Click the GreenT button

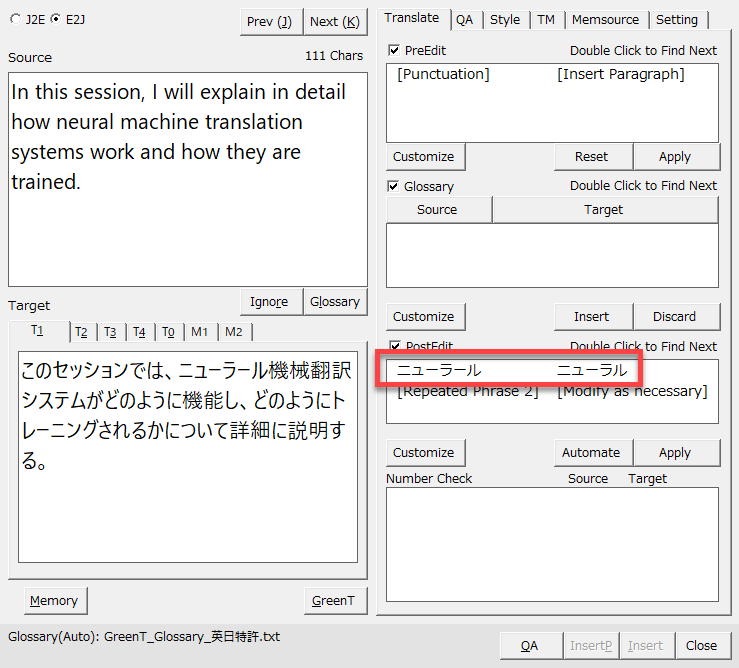coord(333,600)
